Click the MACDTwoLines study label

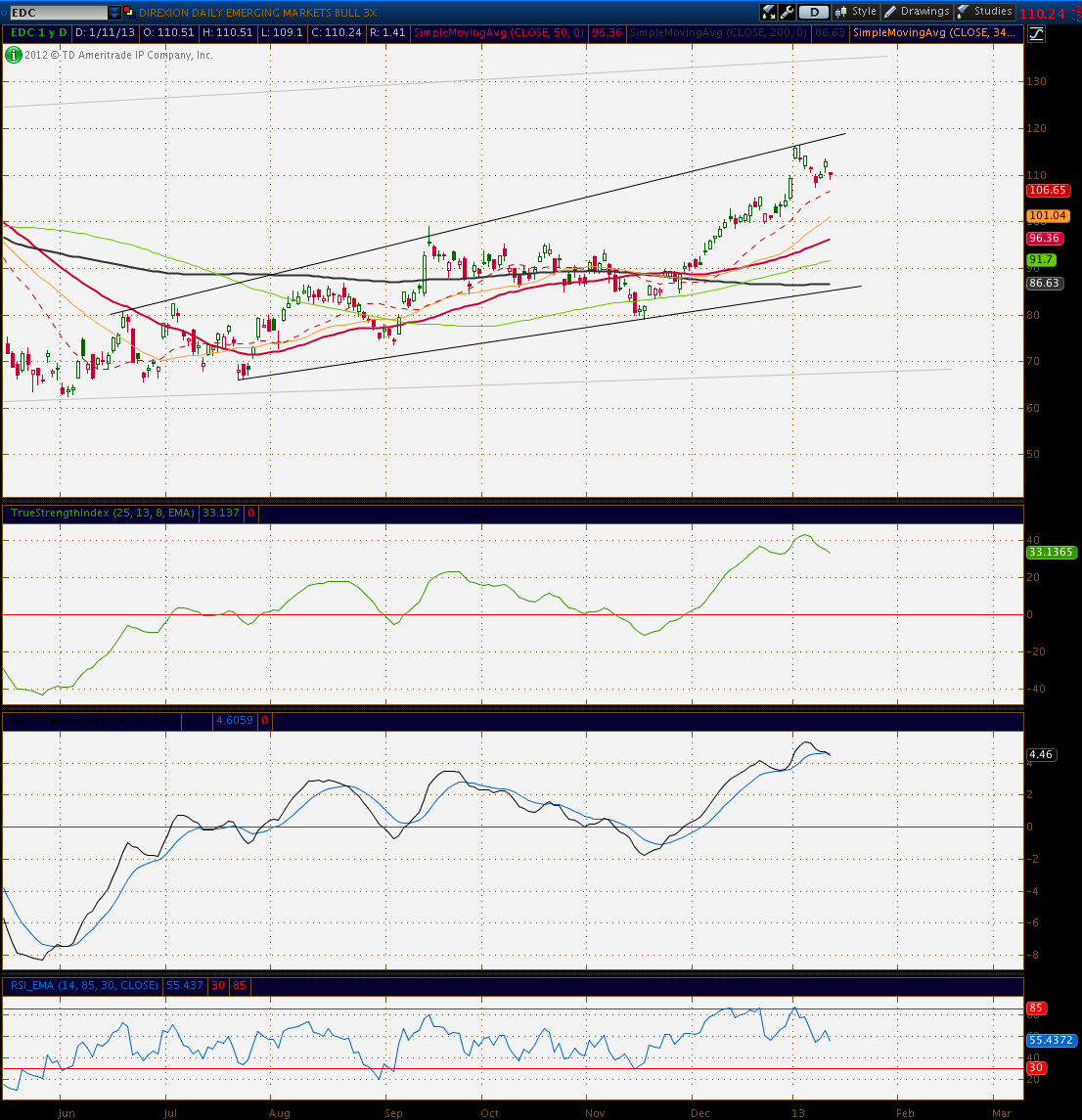[x=91, y=720]
